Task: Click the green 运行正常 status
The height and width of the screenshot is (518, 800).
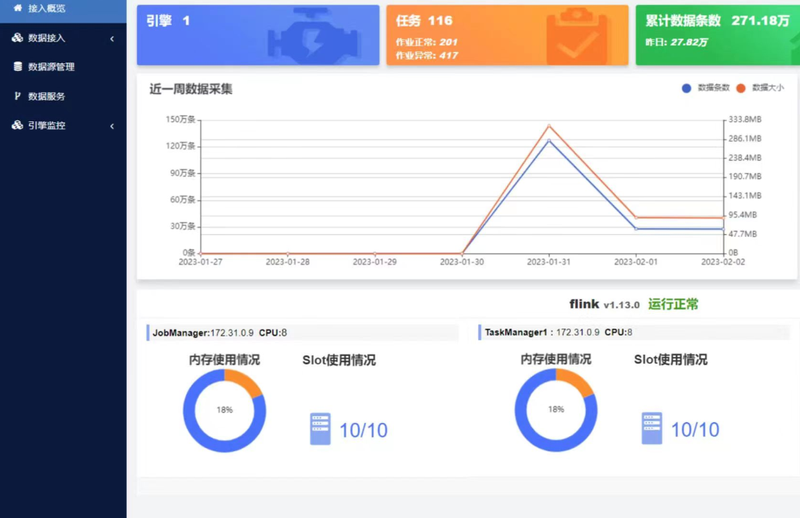Action: coord(673,304)
